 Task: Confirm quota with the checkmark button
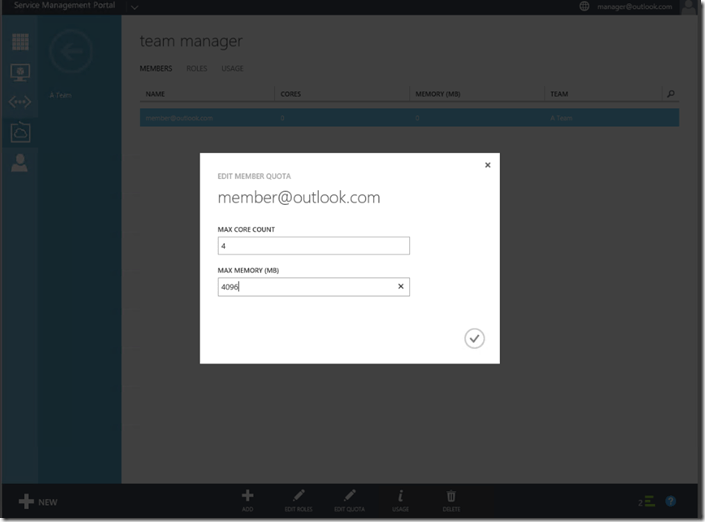[474, 338]
